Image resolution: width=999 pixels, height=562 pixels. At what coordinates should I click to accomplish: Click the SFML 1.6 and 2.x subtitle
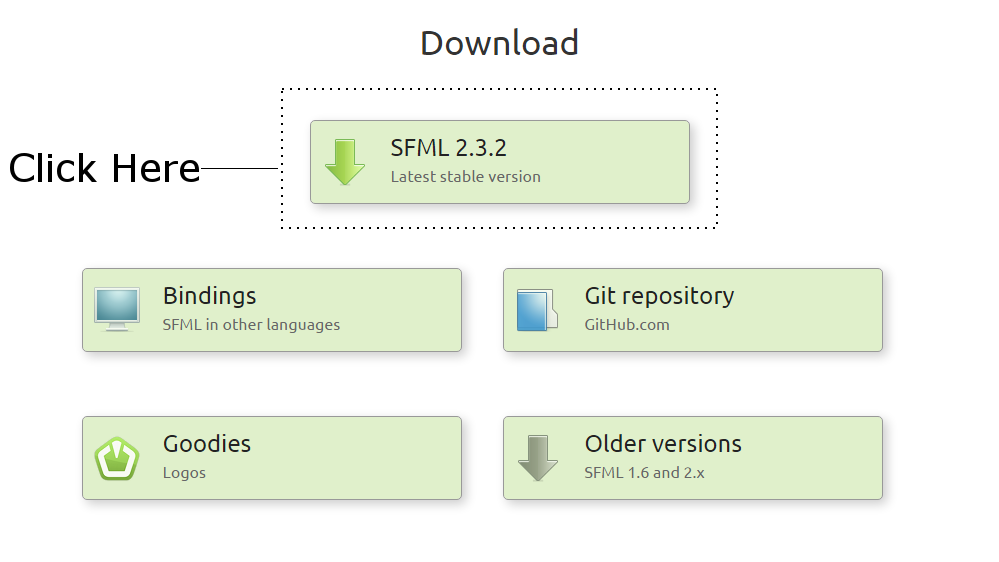pyautogui.click(x=644, y=473)
